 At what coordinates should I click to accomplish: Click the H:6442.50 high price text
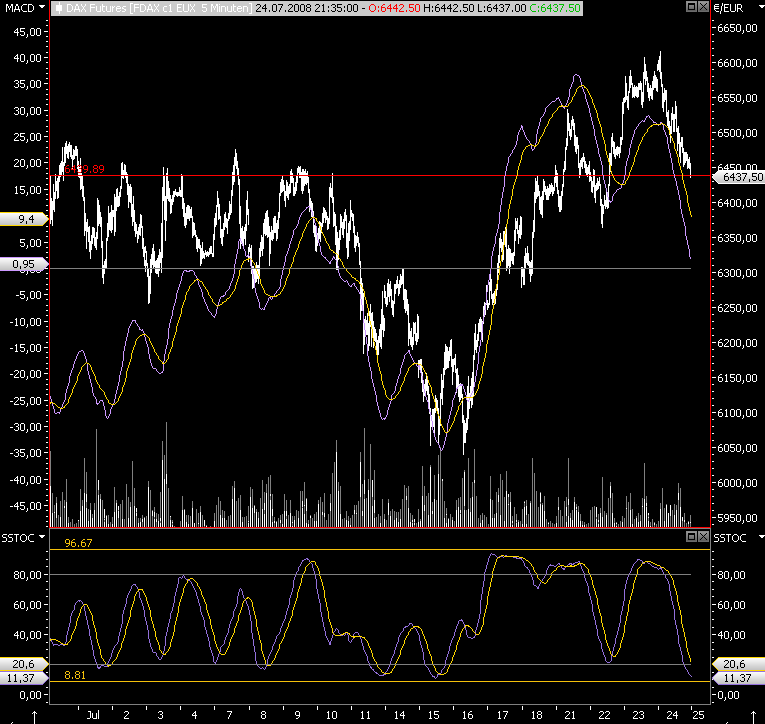click(x=446, y=8)
